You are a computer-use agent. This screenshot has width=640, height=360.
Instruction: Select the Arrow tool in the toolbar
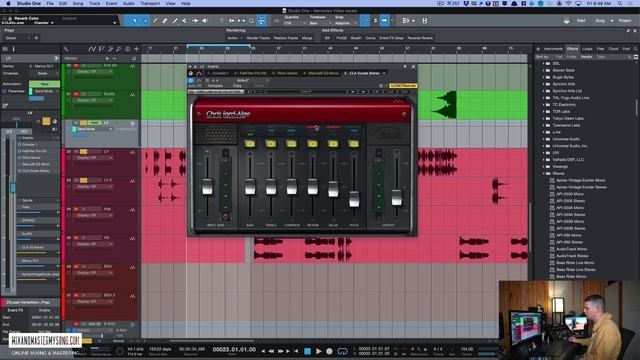pyautogui.click(x=134, y=20)
